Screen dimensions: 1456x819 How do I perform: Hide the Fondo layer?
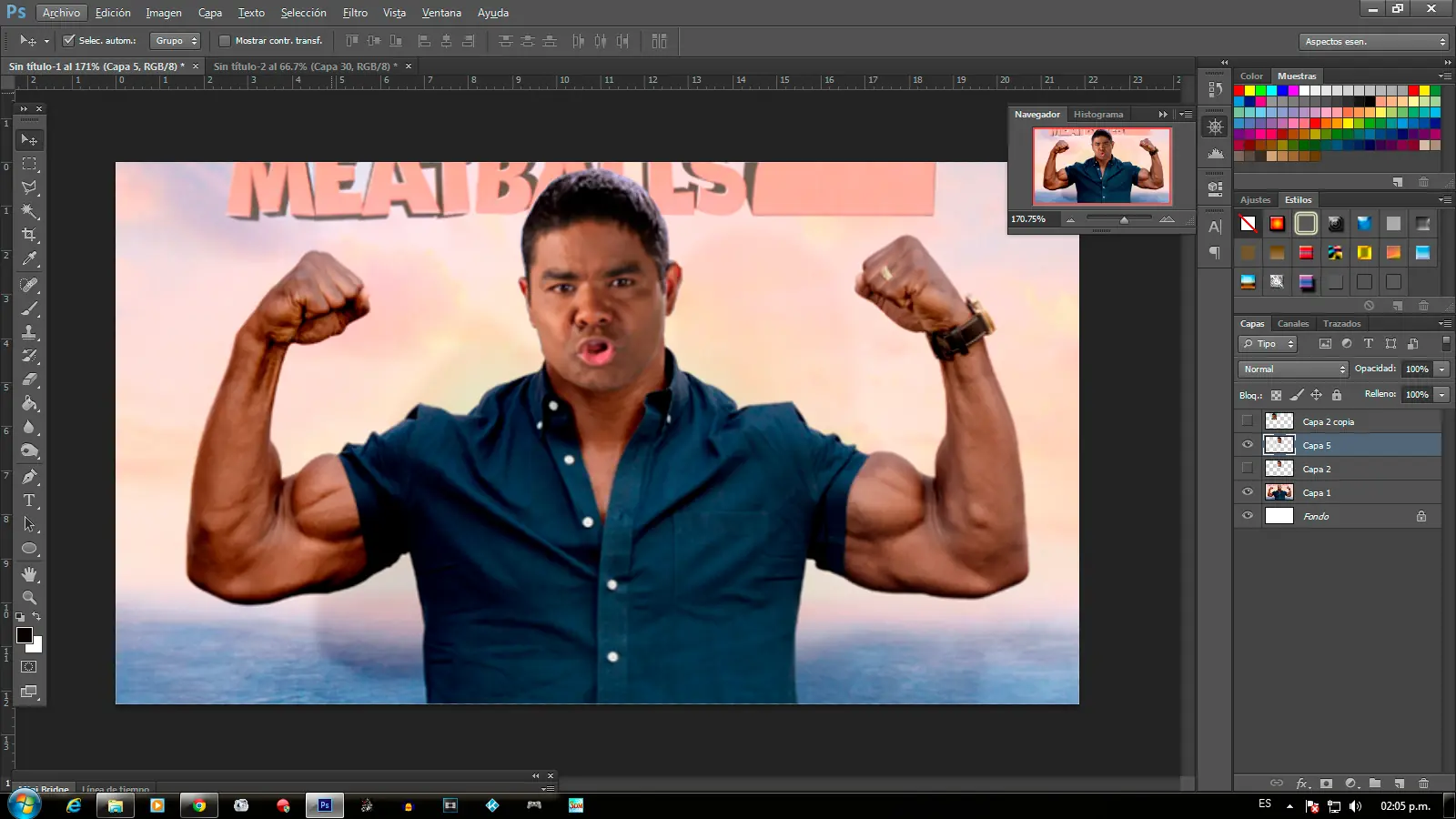pyautogui.click(x=1248, y=516)
